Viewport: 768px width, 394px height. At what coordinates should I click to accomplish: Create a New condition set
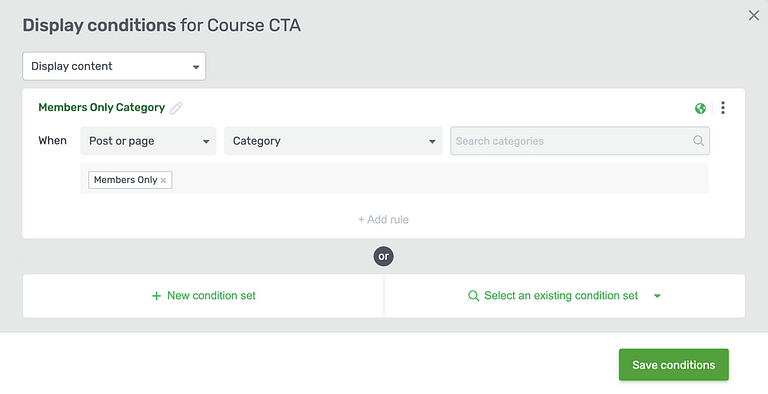203,296
